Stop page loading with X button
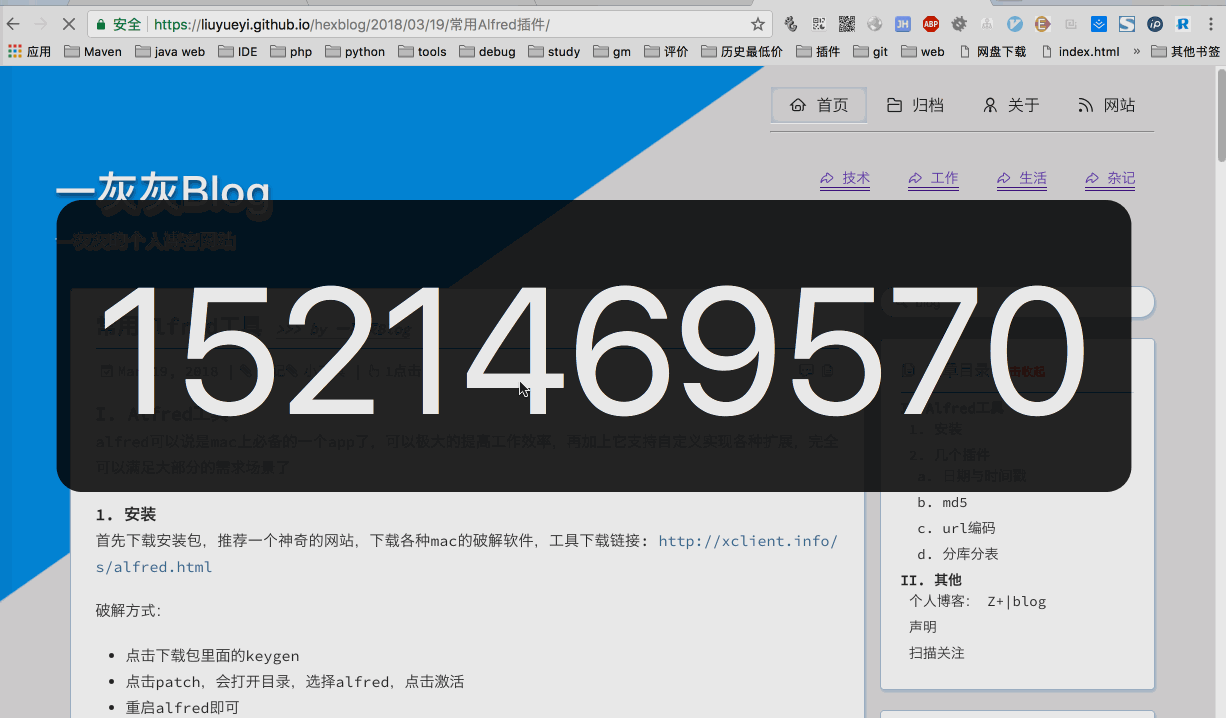This screenshot has height=718, width=1226. point(69,24)
